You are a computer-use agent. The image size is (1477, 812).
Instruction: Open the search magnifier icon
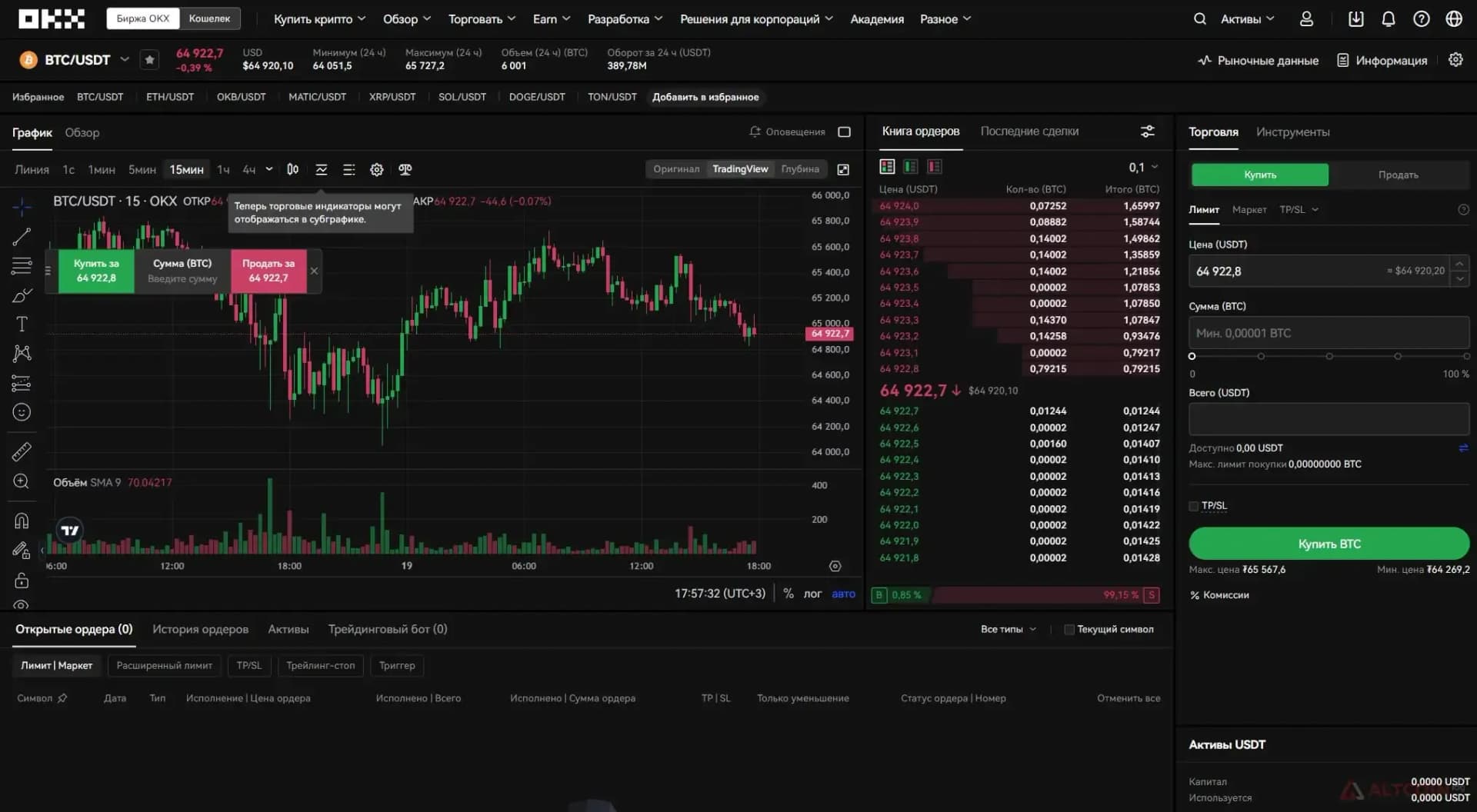1199,18
